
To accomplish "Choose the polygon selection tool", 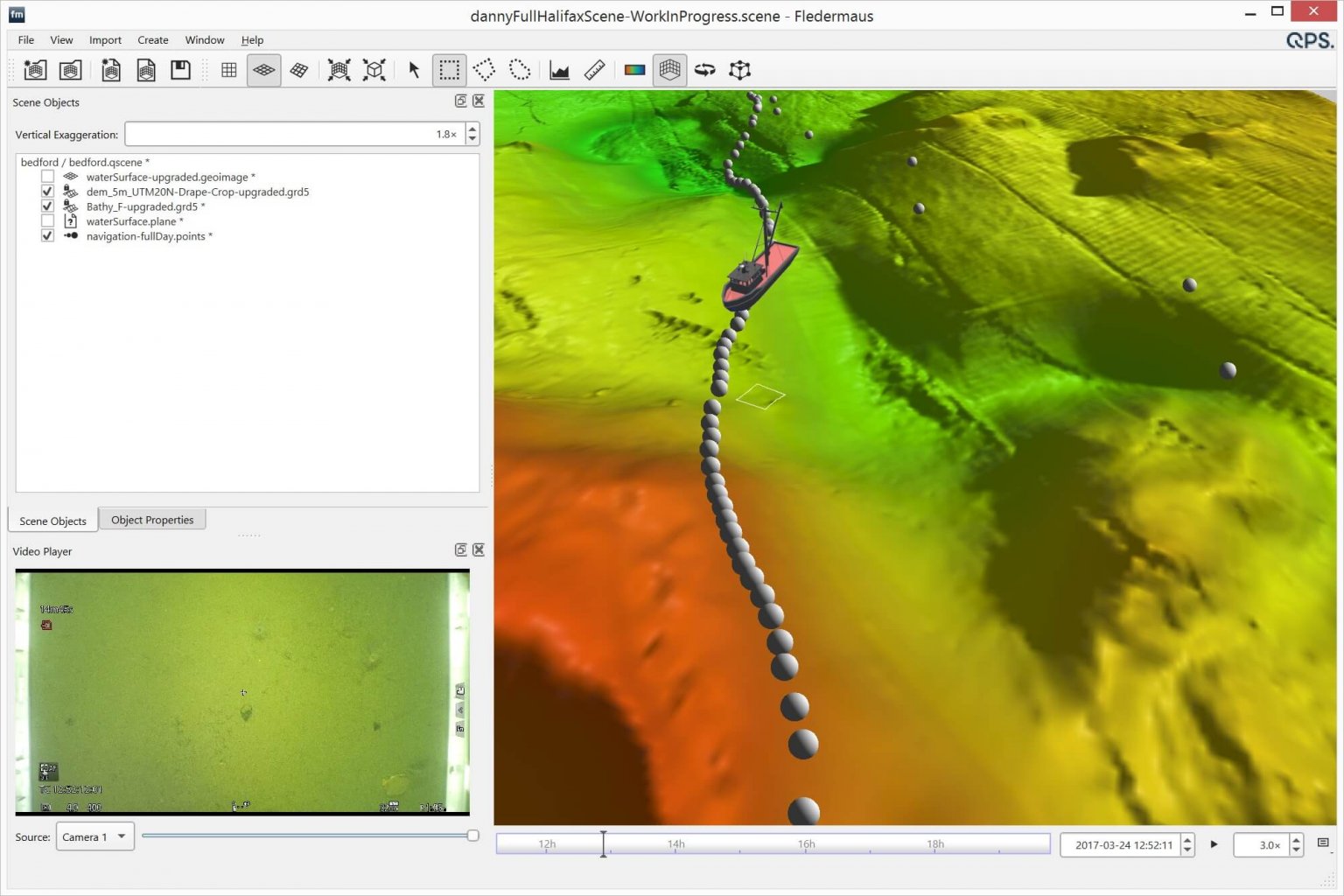I will click(484, 70).
